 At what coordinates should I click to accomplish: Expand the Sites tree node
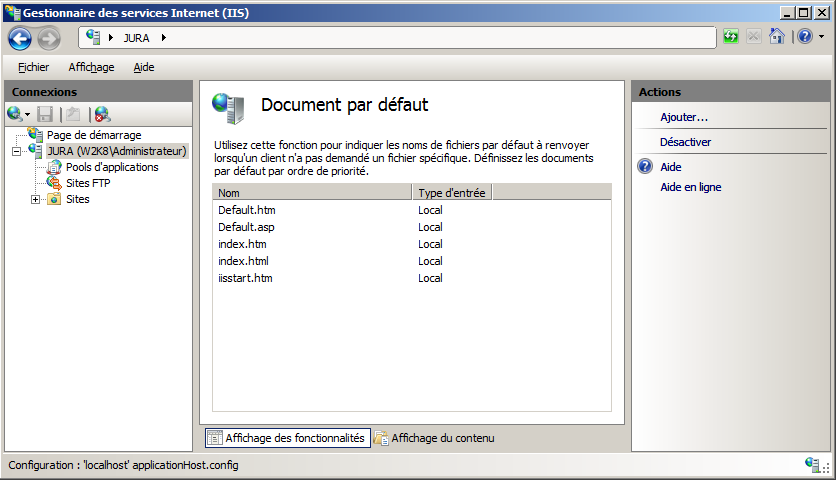pyautogui.click(x=36, y=199)
